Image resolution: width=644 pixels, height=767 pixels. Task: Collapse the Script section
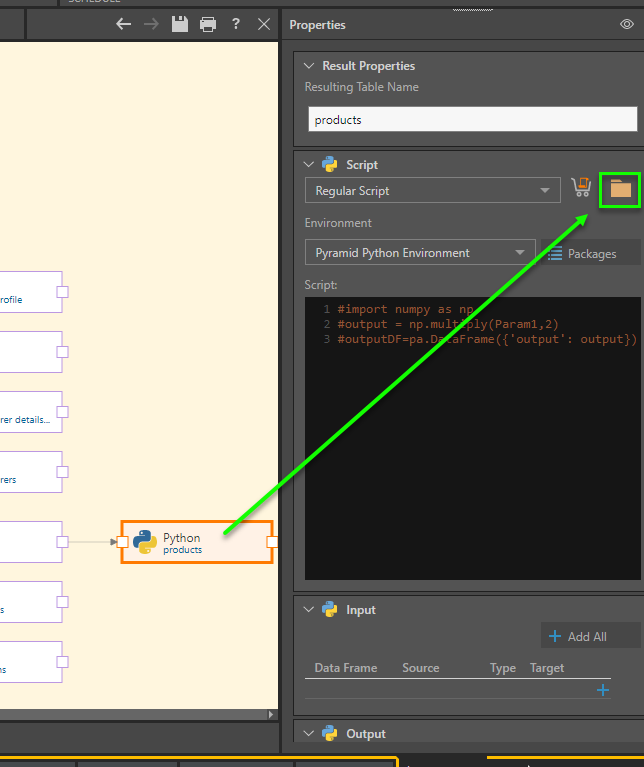tap(308, 165)
